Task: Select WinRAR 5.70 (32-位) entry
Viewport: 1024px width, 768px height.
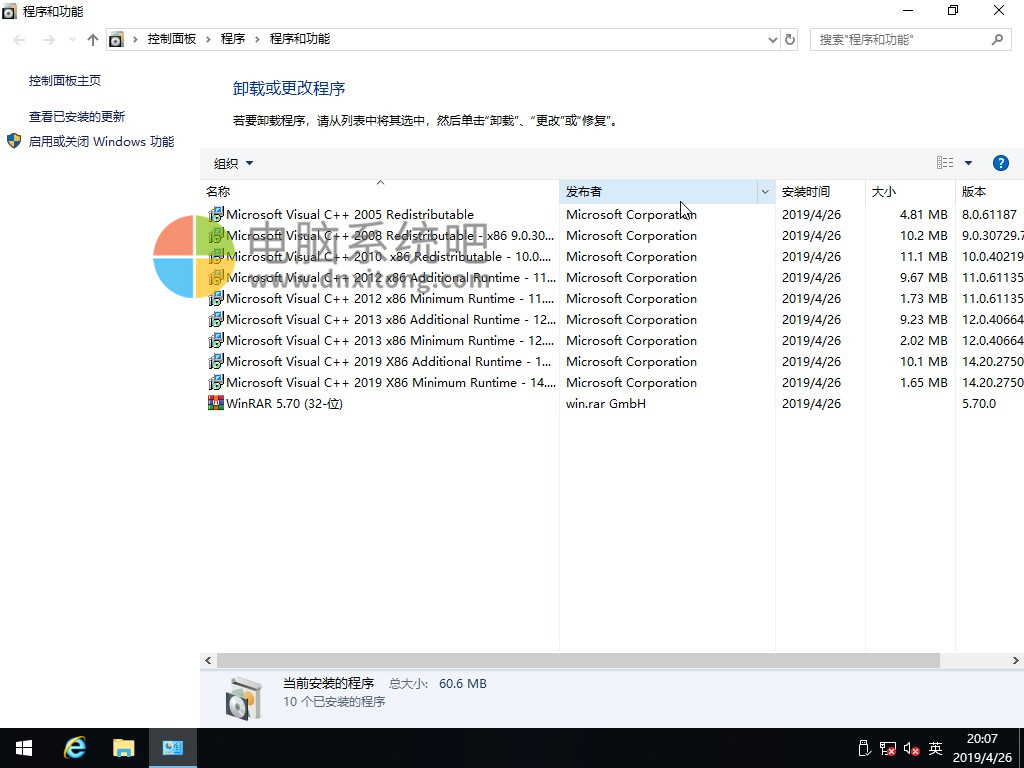Action: tap(284, 403)
